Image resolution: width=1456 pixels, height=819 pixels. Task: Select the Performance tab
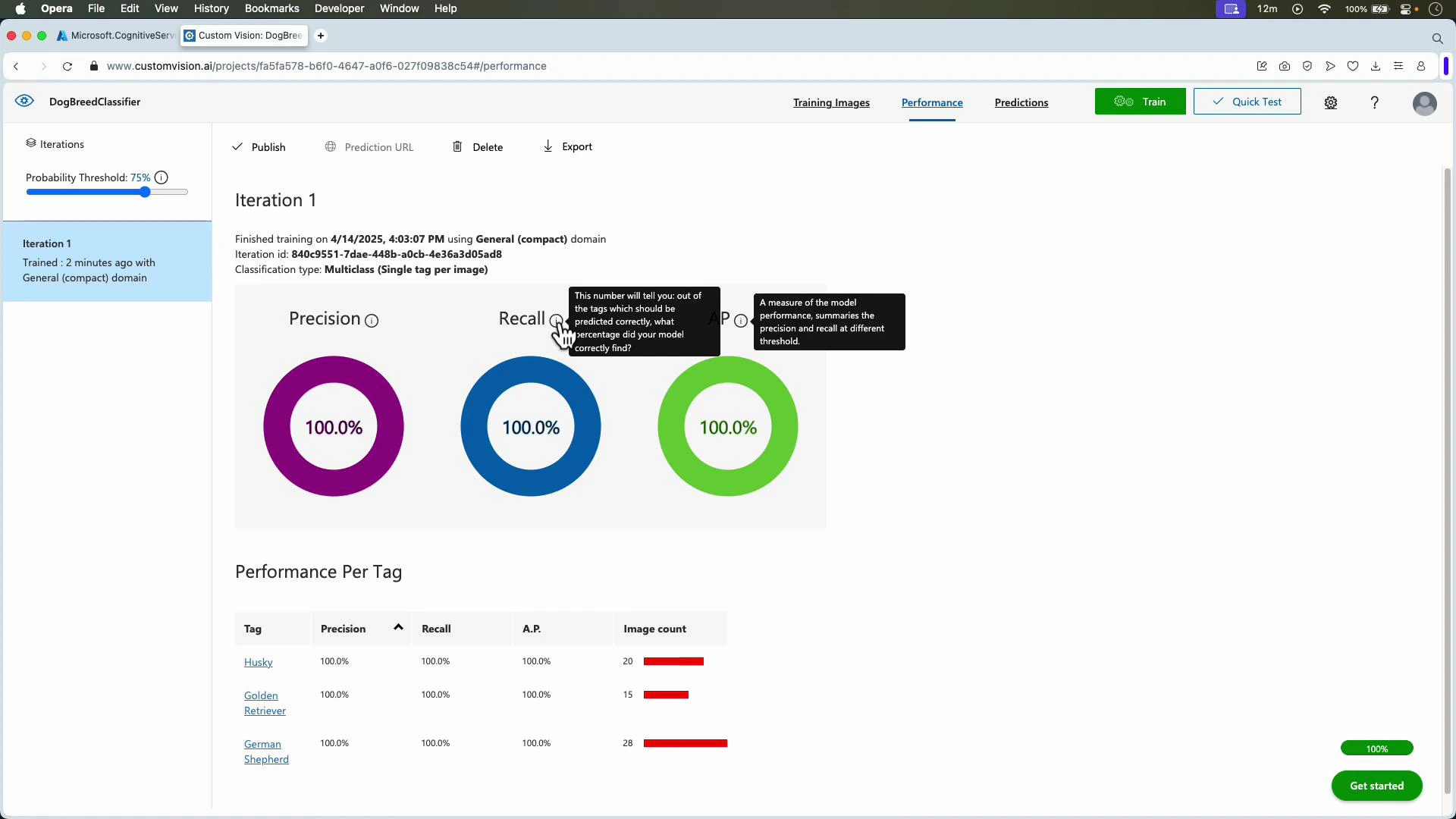(x=932, y=102)
